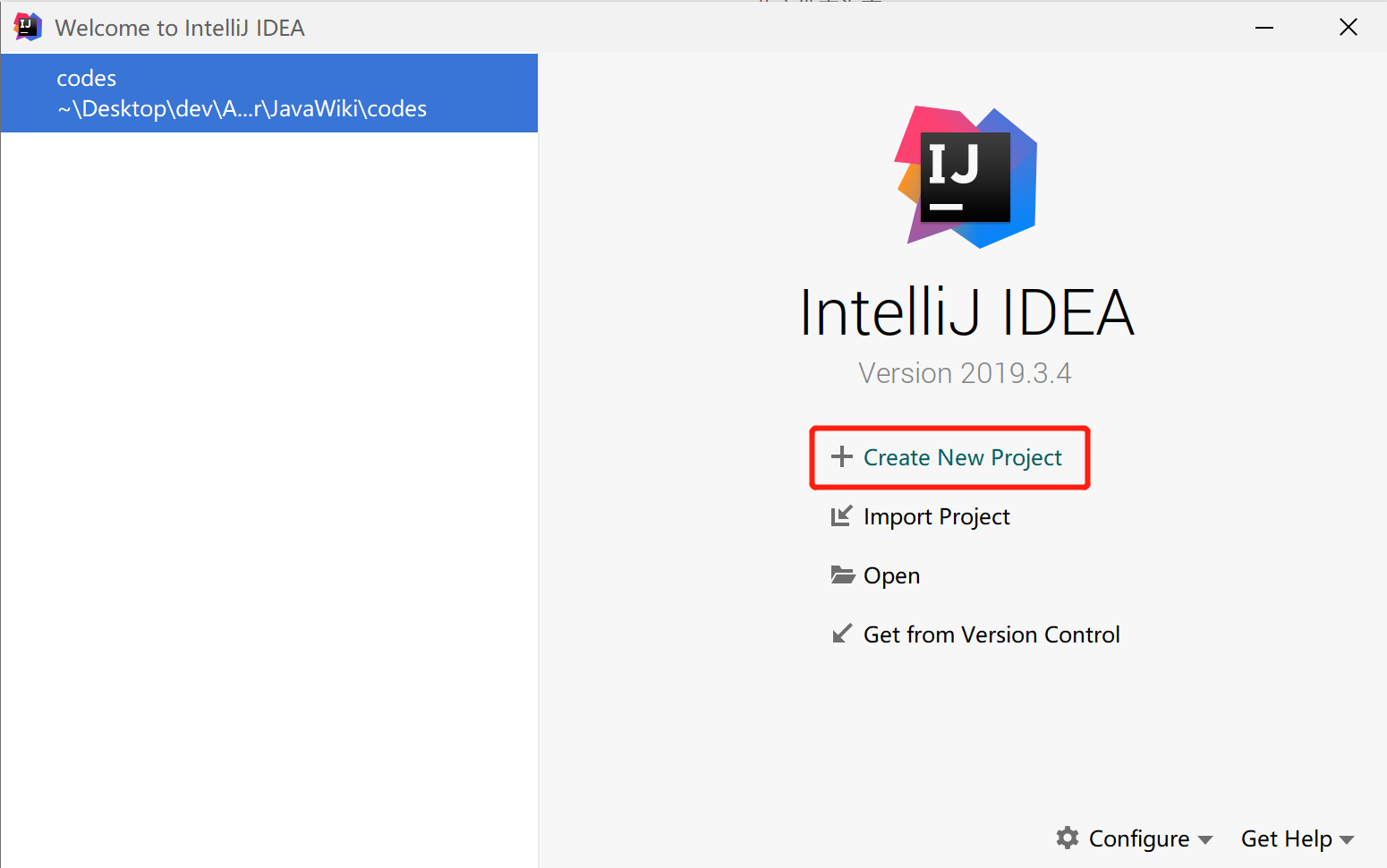Click the large IntelliJ IDEA logo
The image size is (1387, 868).
click(x=966, y=177)
